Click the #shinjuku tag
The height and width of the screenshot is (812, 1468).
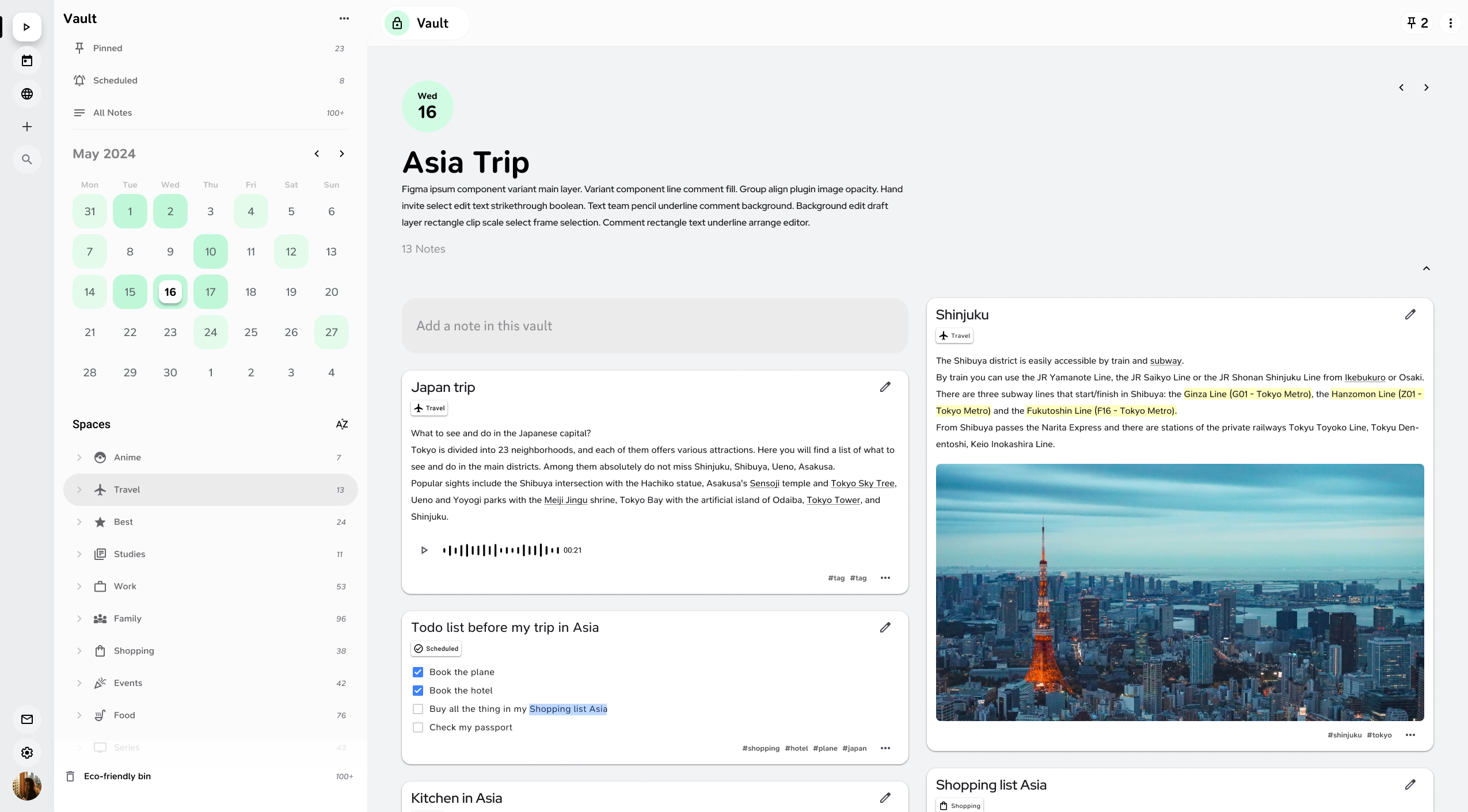(1344, 735)
